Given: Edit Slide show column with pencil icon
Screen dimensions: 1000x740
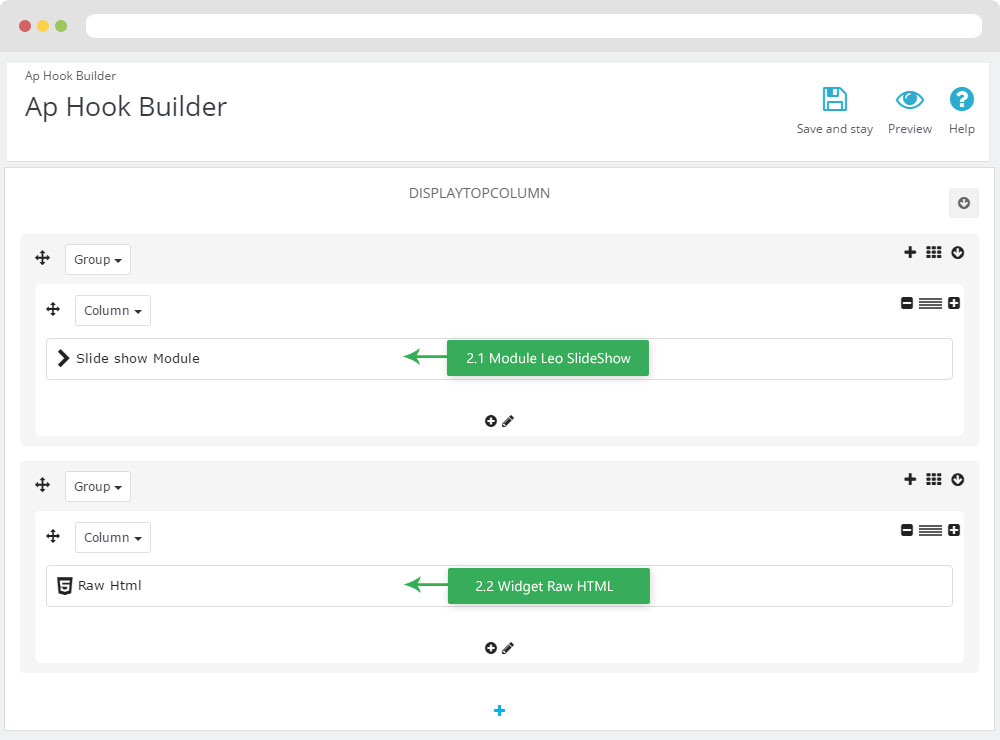Looking at the screenshot, I should 508,421.
